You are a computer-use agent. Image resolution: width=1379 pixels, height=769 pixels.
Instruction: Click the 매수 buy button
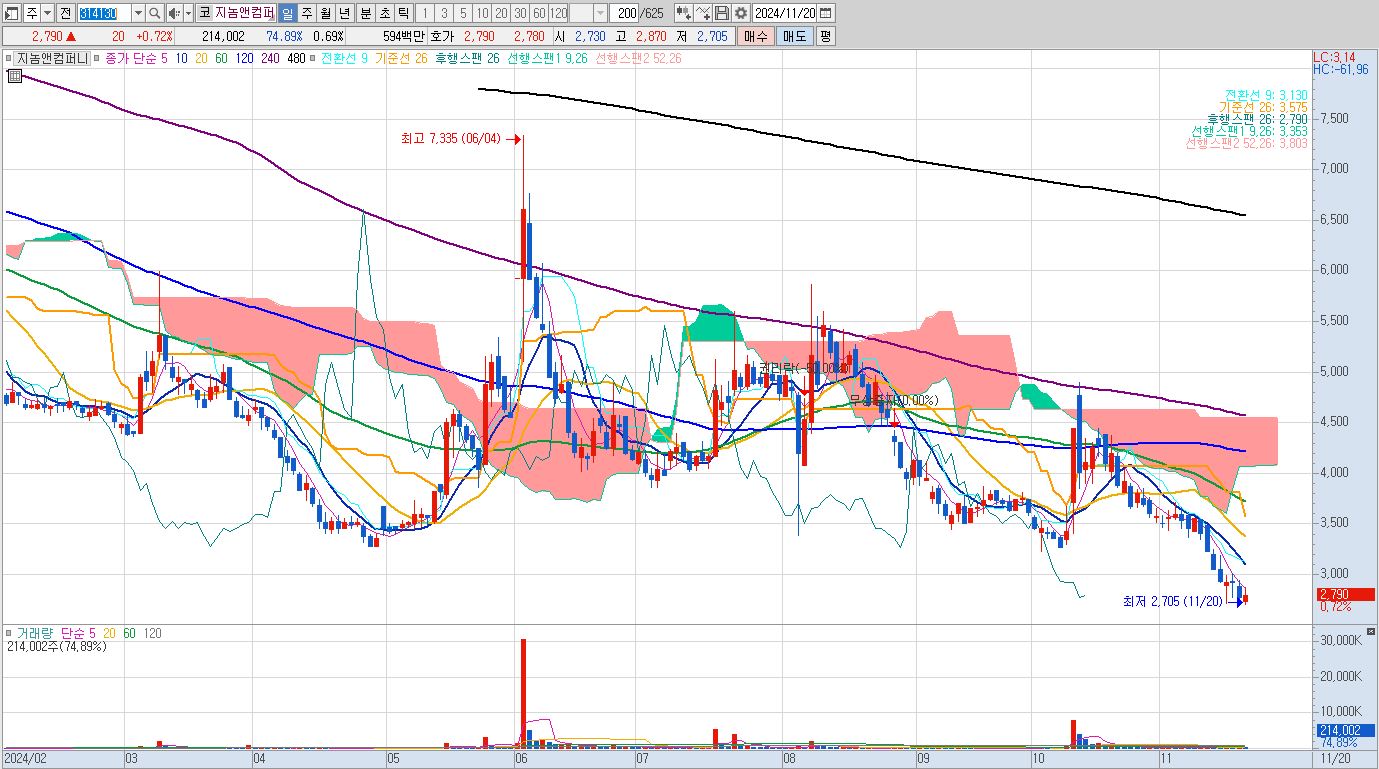(755, 36)
